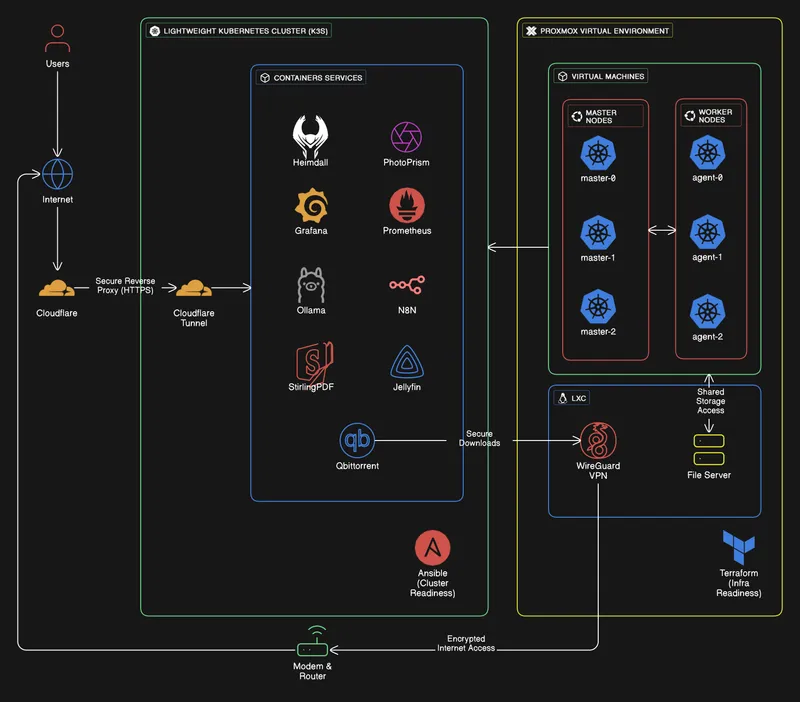
Task: Click the "Terraform (Infra Readiness)" caption
Action: pos(739,583)
